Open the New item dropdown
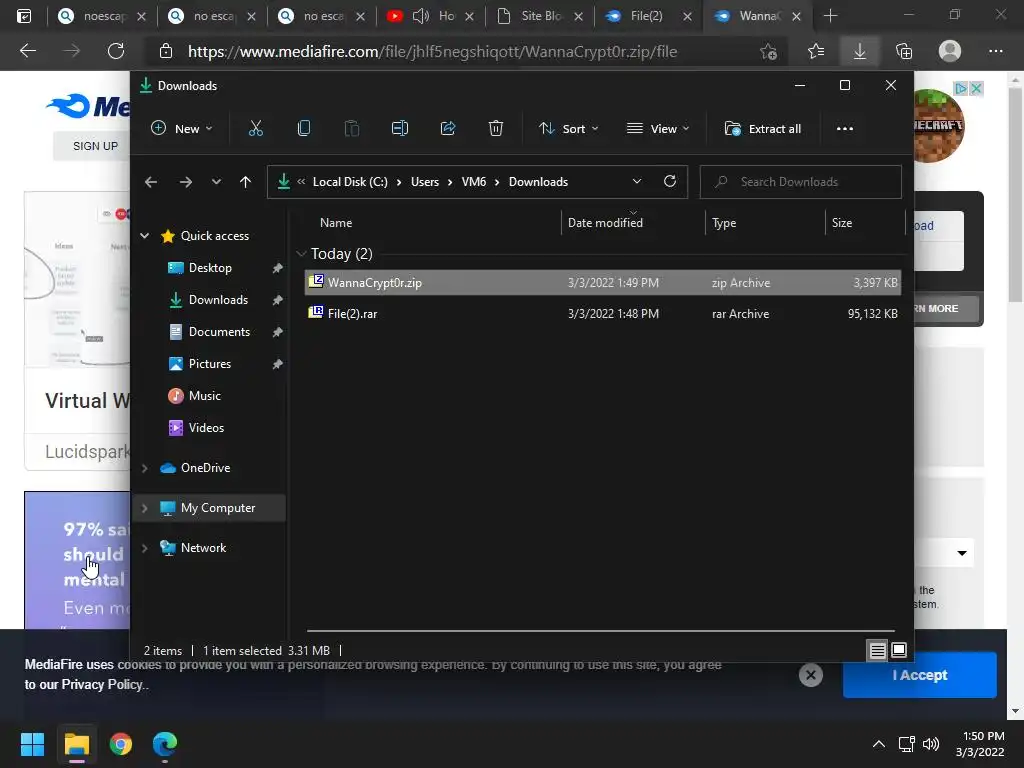Viewport: 1024px width, 768px height. (x=182, y=129)
